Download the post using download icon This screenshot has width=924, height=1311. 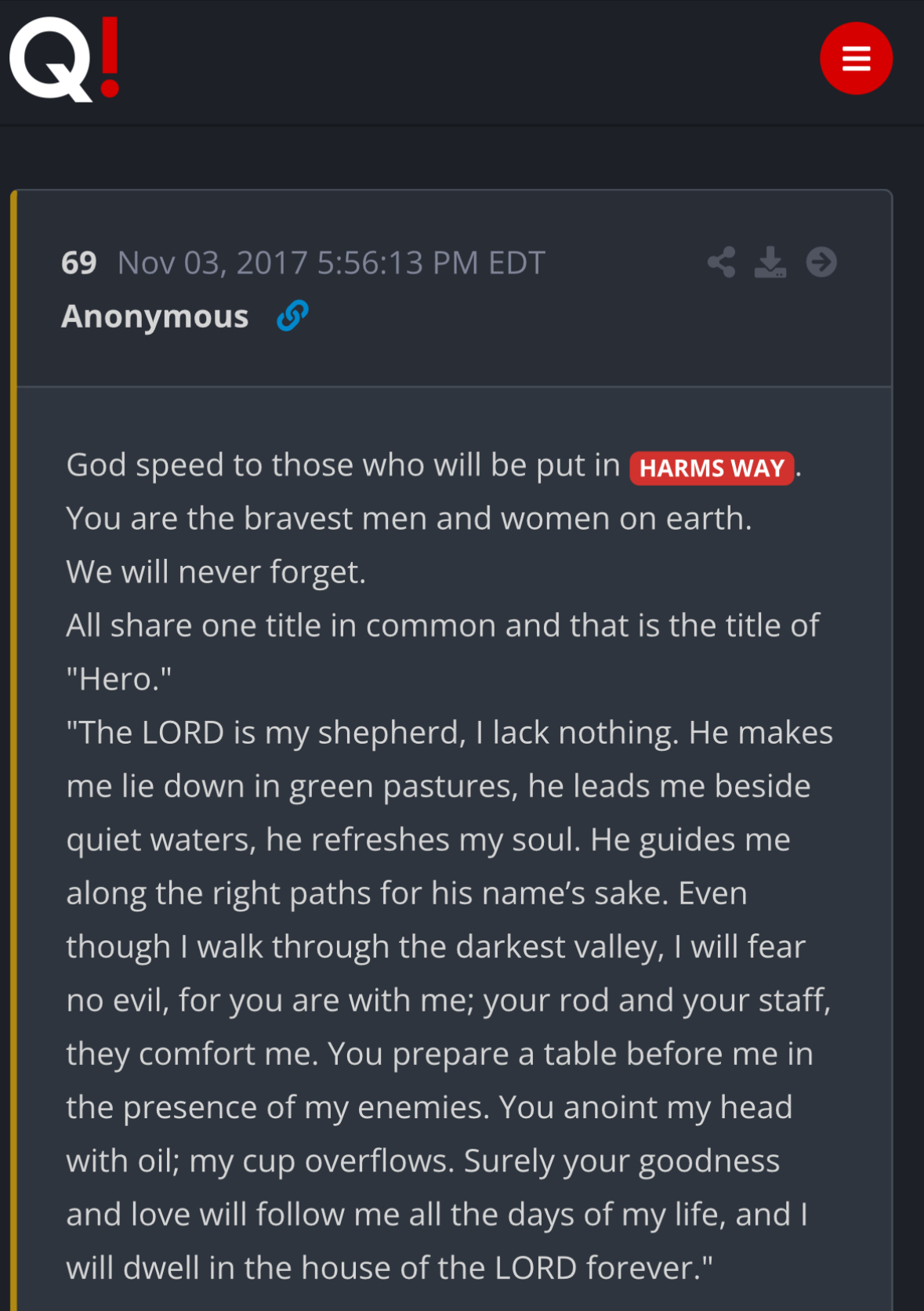[x=770, y=263]
